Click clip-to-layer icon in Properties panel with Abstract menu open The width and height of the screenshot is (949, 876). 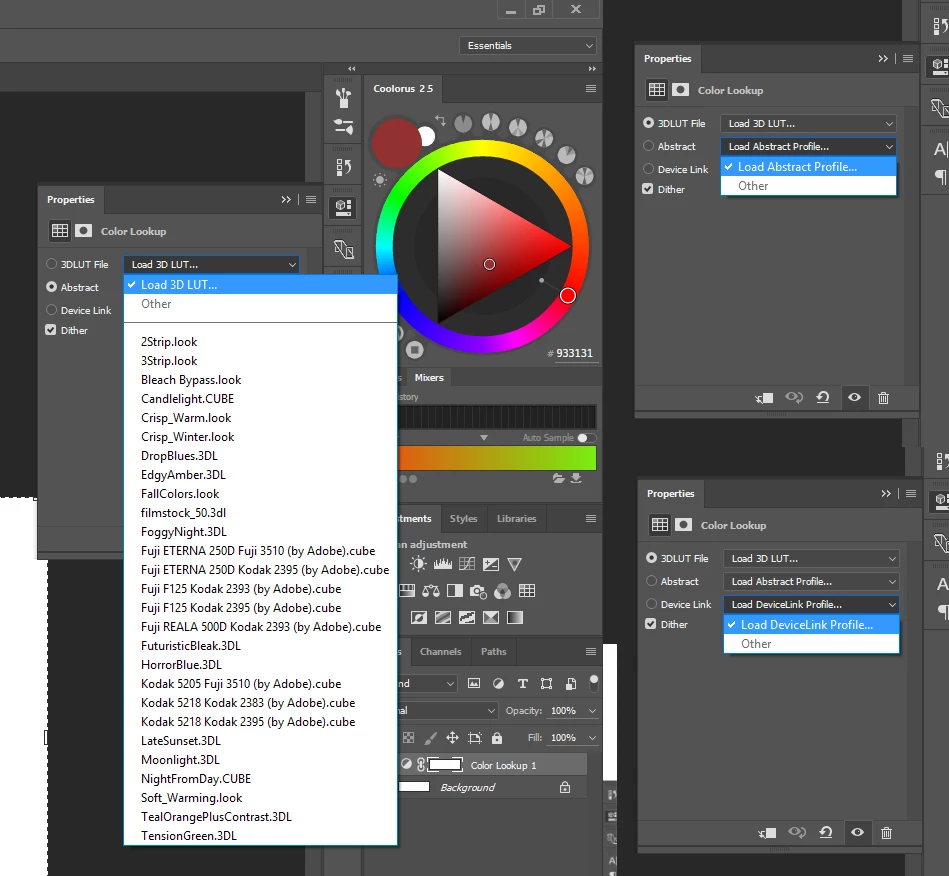point(764,398)
